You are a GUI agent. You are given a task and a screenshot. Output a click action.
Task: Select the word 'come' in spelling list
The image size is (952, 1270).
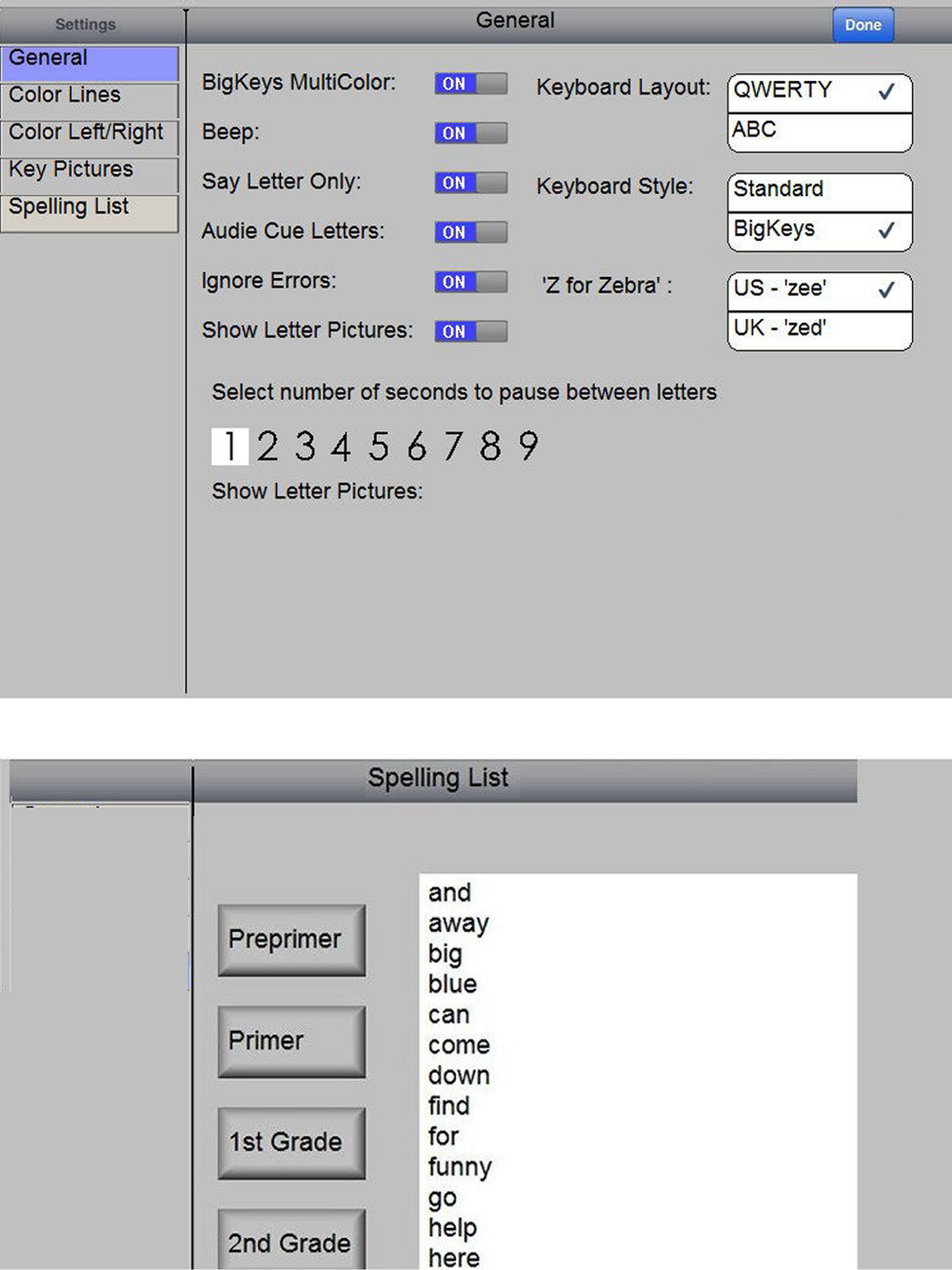pyautogui.click(x=459, y=1045)
